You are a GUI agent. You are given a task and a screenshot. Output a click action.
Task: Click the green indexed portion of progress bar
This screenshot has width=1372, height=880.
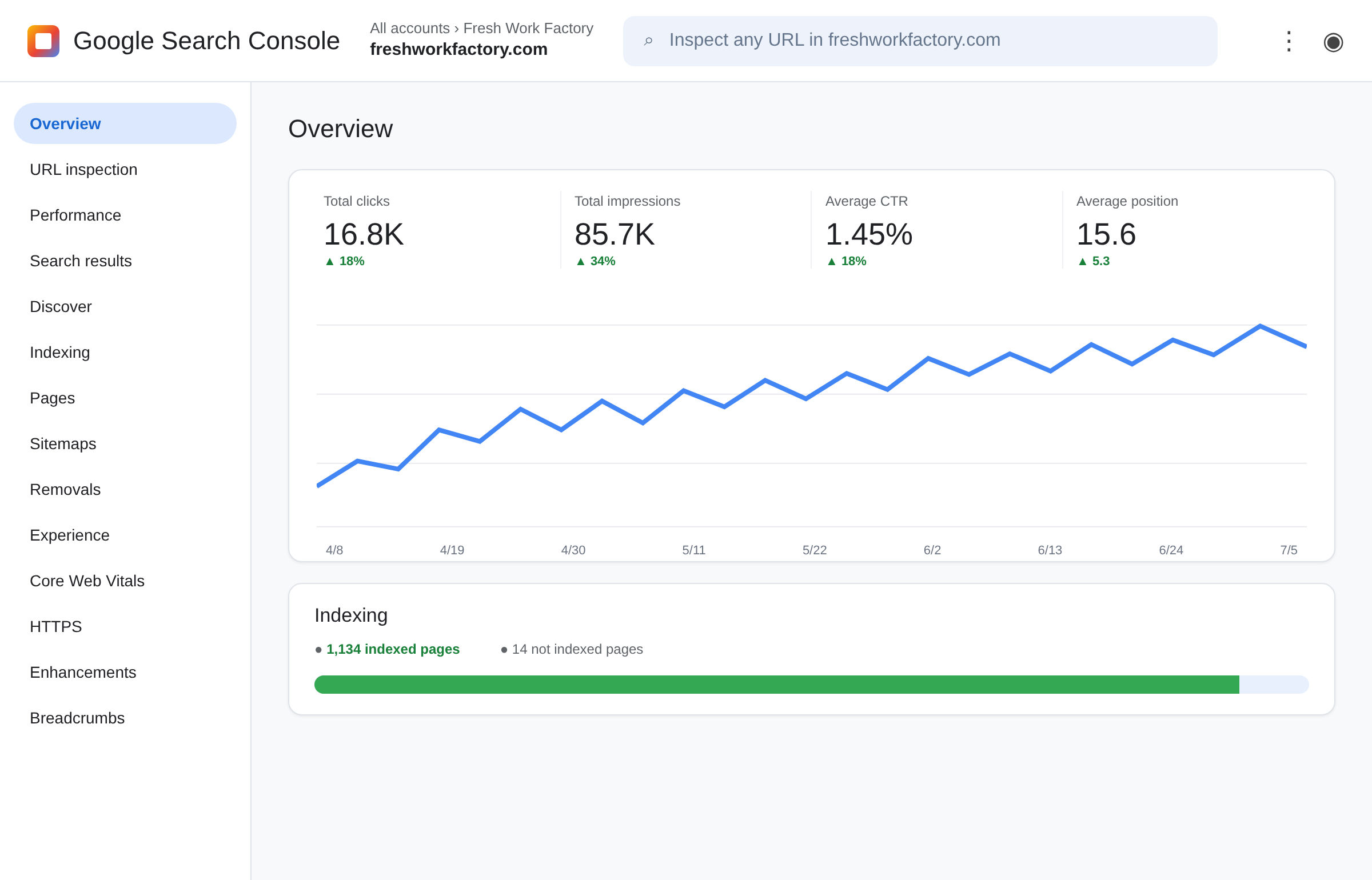777,685
